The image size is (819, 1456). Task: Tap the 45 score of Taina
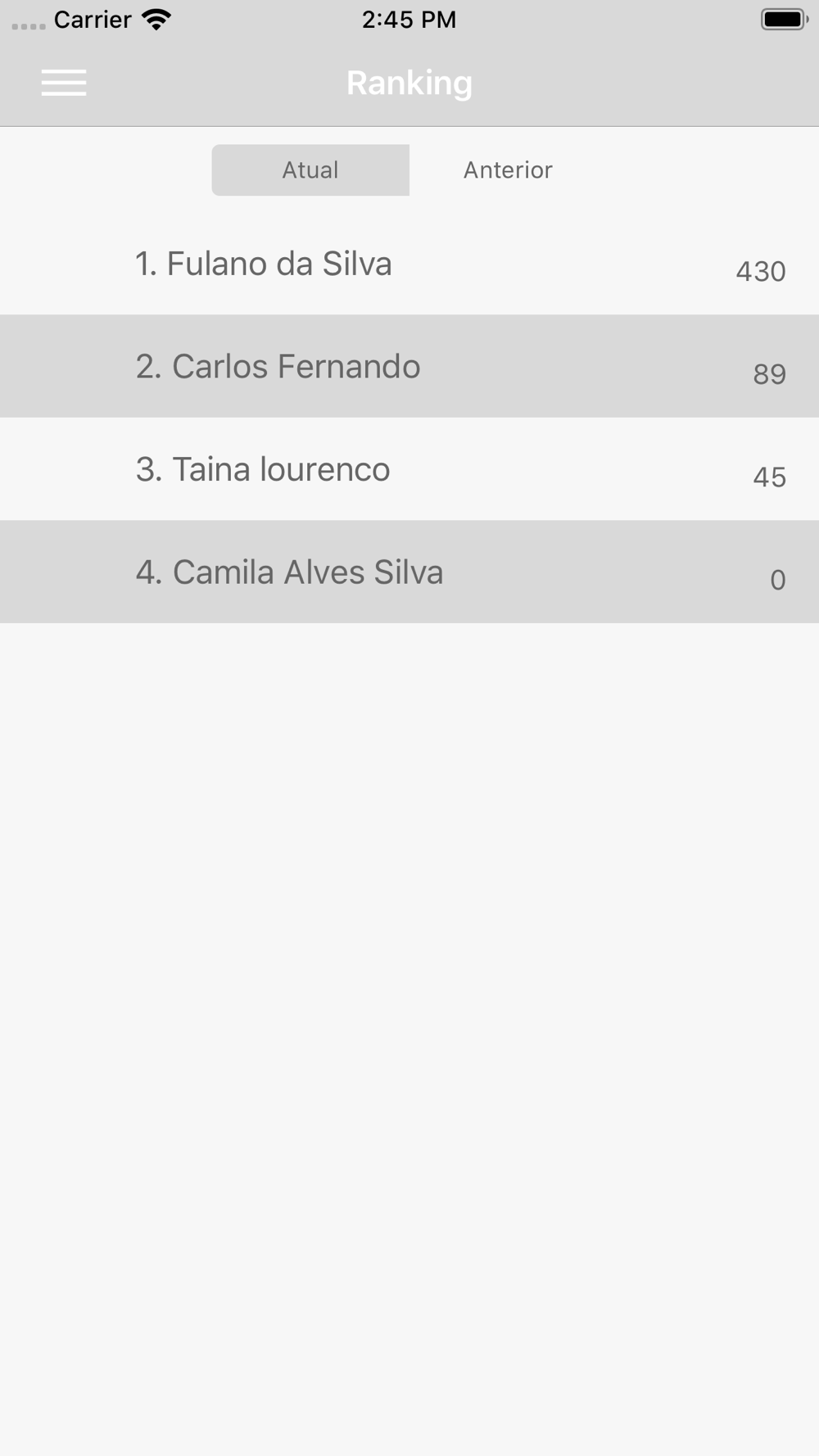(x=770, y=477)
